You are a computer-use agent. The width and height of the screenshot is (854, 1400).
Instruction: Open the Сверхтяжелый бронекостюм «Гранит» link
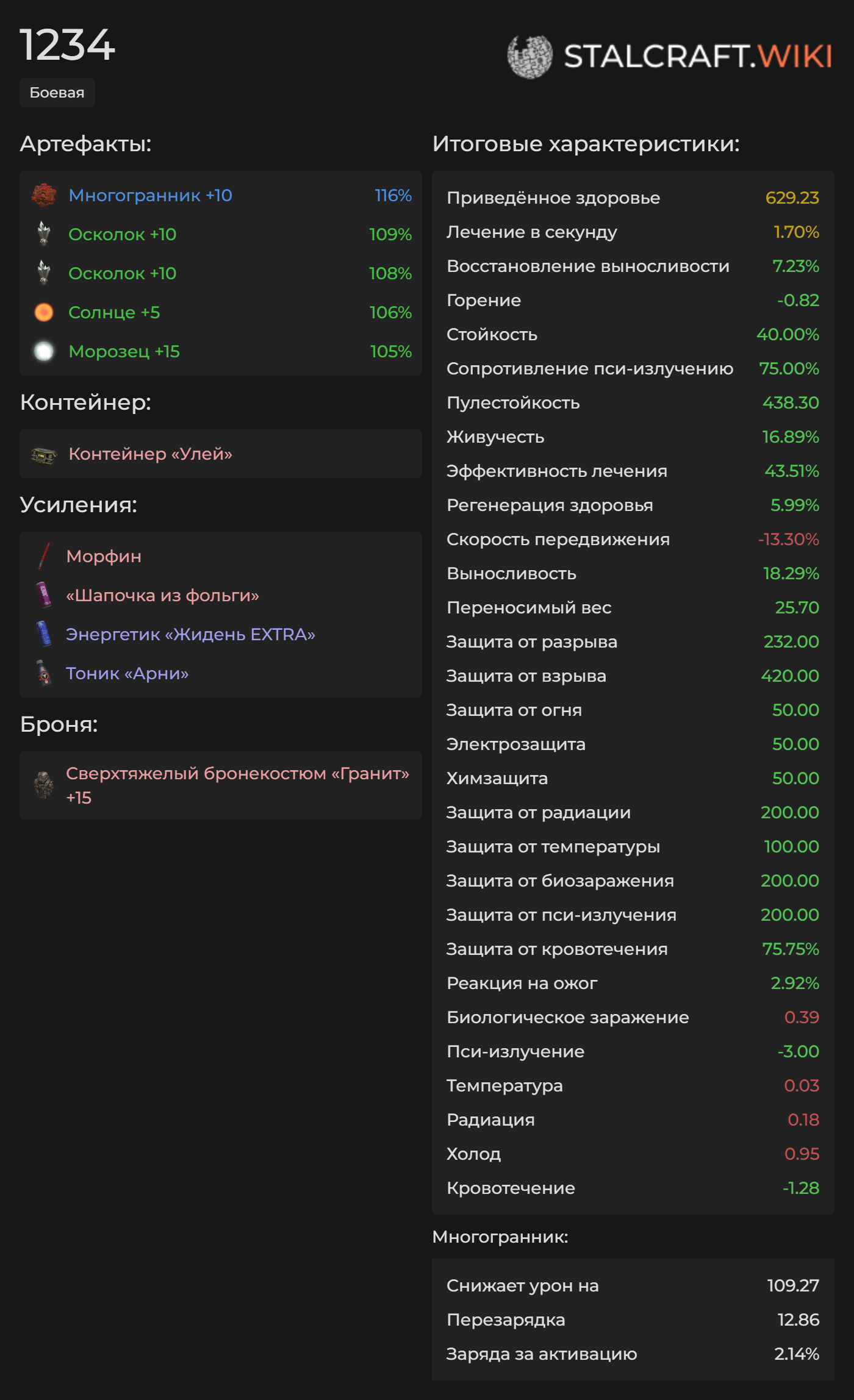(238, 785)
